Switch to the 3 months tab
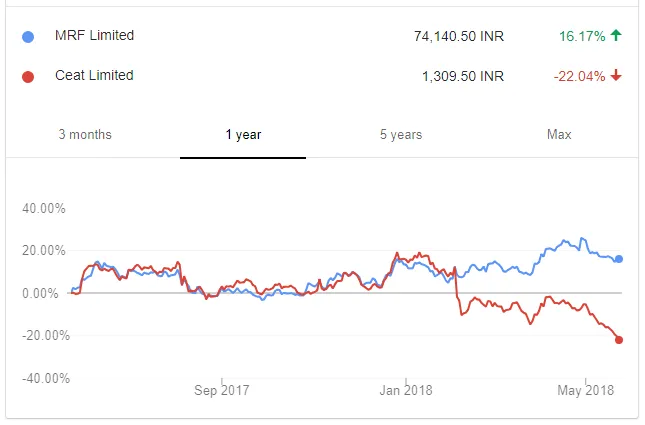645x425 pixels. [85, 134]
